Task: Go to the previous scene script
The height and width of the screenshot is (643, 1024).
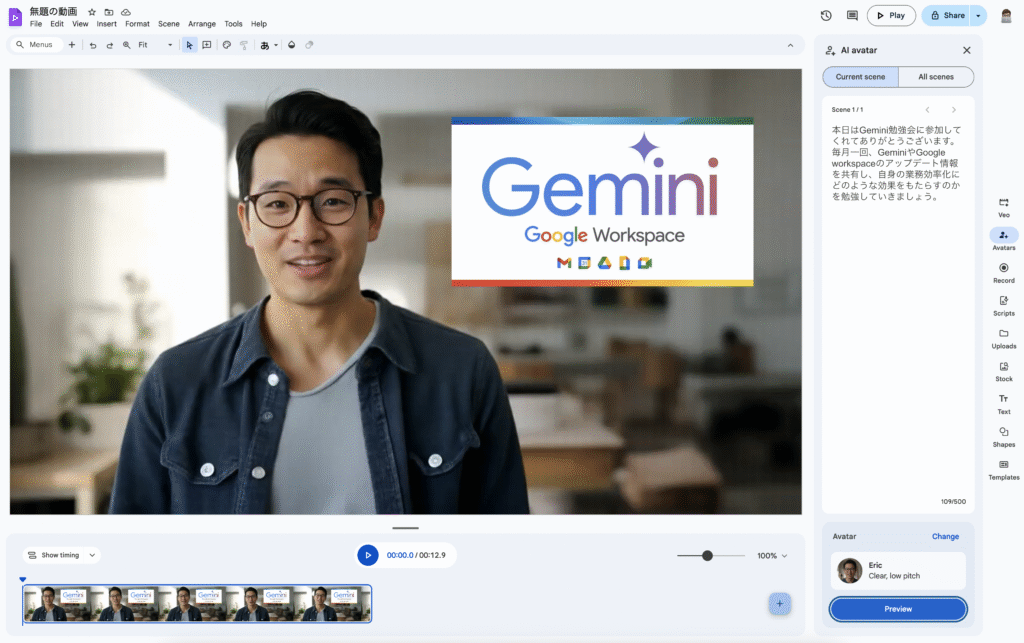Action: (927, 110)
